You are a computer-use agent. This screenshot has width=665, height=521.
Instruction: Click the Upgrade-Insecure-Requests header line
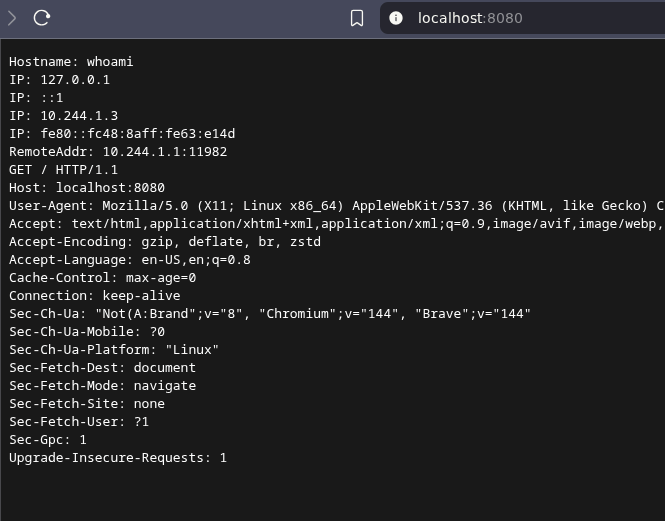click(x=118, y=458)
